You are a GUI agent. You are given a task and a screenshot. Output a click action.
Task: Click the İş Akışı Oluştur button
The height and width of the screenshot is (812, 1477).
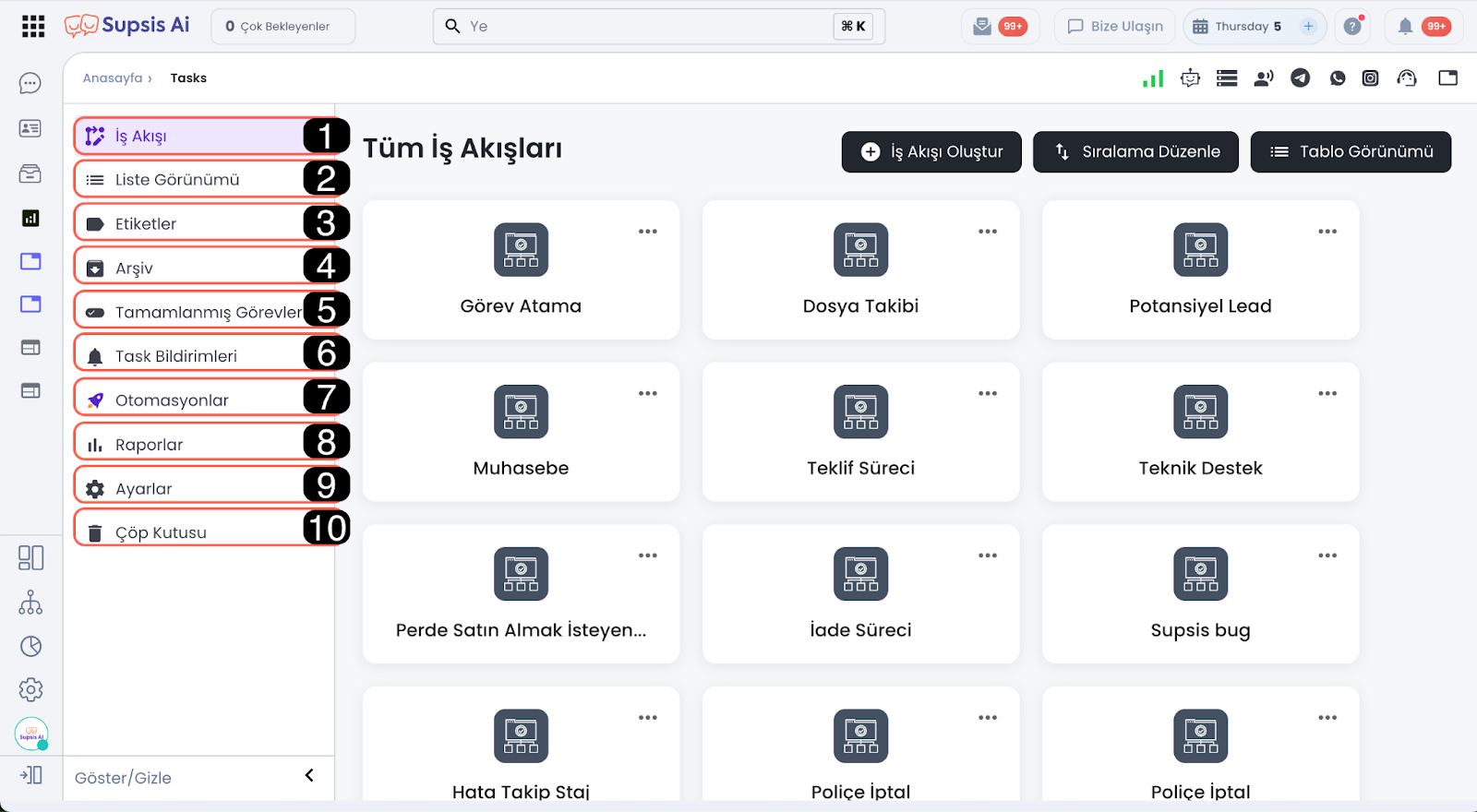pos(931,151)
